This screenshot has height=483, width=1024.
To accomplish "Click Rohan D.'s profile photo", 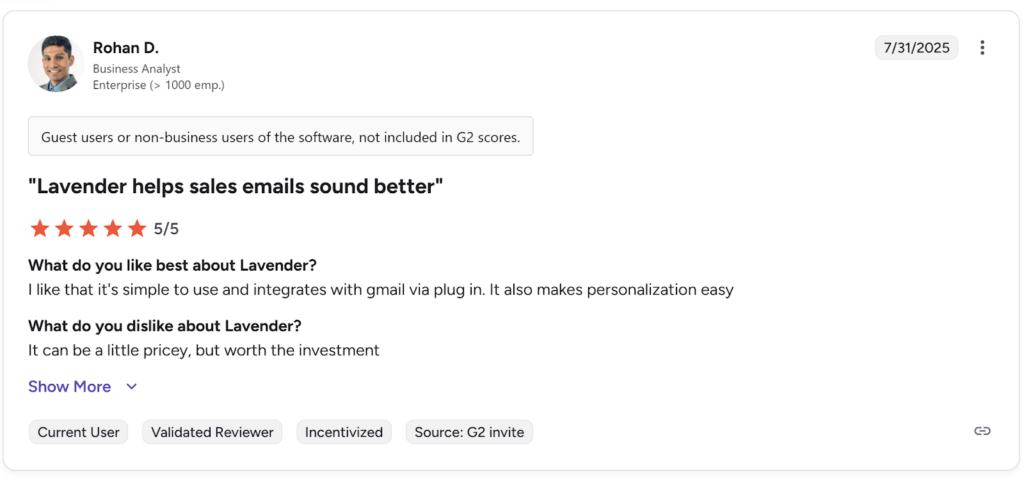I will [54, 64].
